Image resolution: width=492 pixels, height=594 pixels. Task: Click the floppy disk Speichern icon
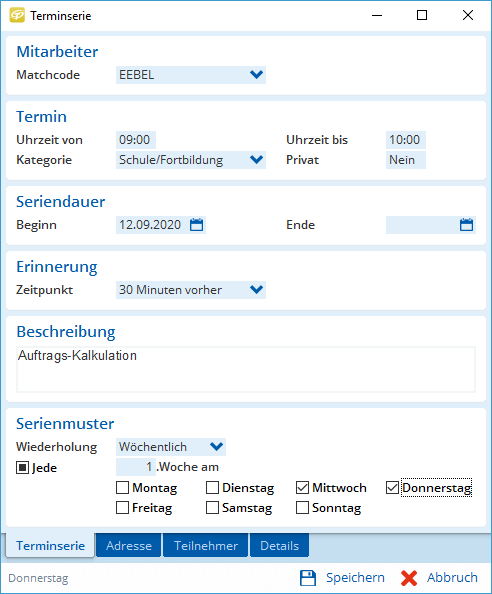tap(308, 578)
